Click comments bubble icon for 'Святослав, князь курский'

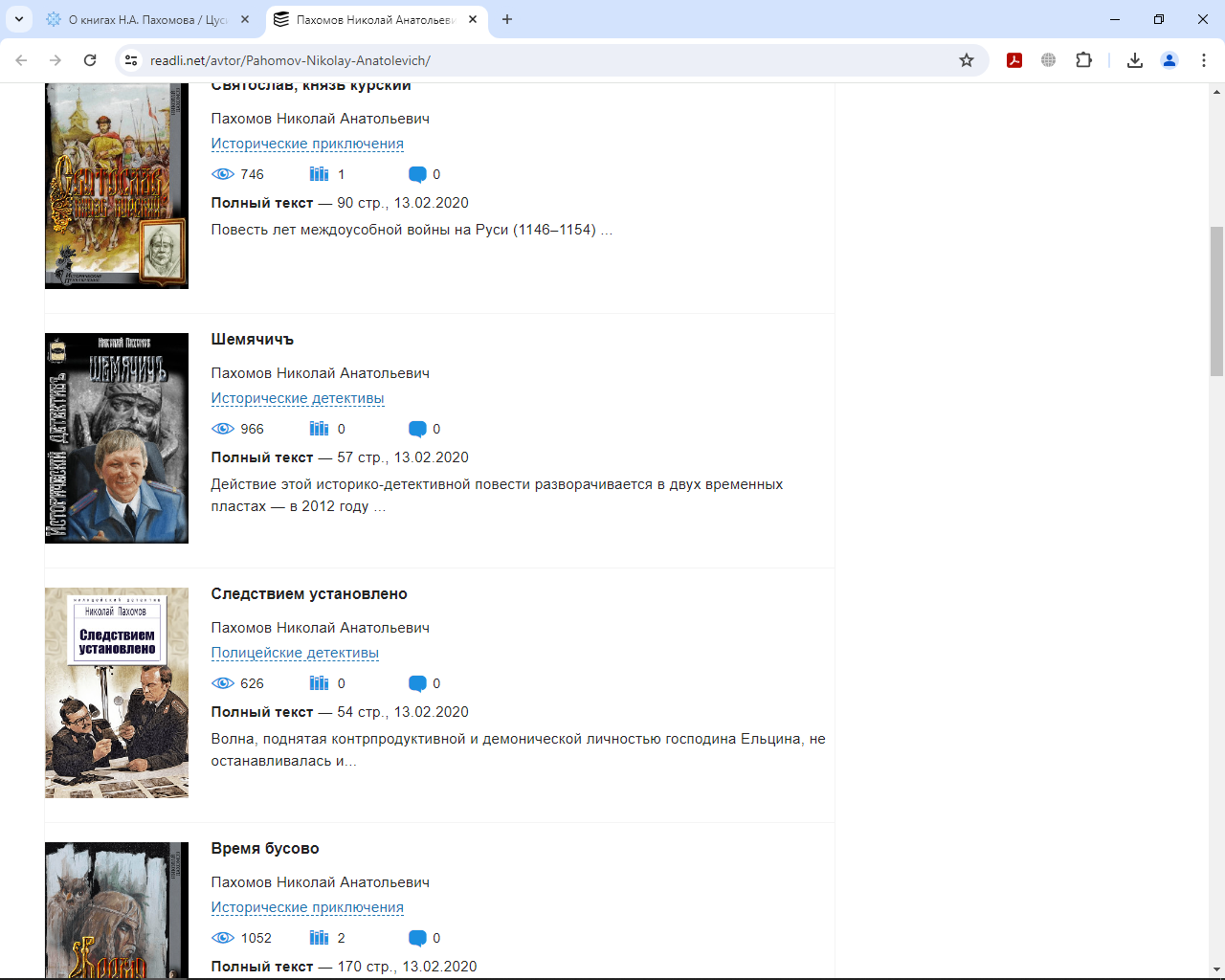417,174
